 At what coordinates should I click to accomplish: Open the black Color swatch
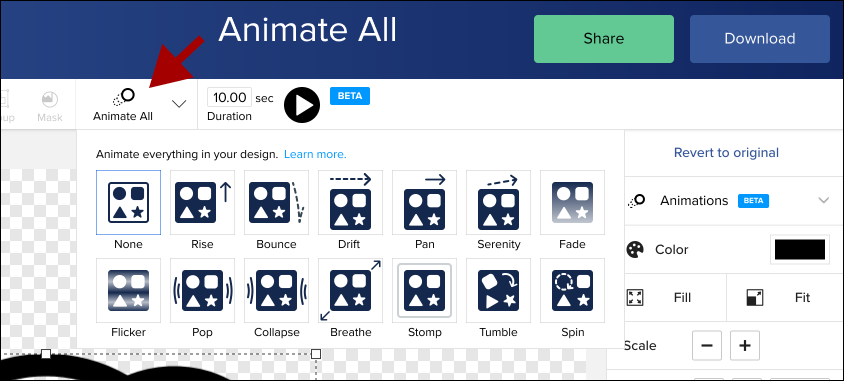800,250
